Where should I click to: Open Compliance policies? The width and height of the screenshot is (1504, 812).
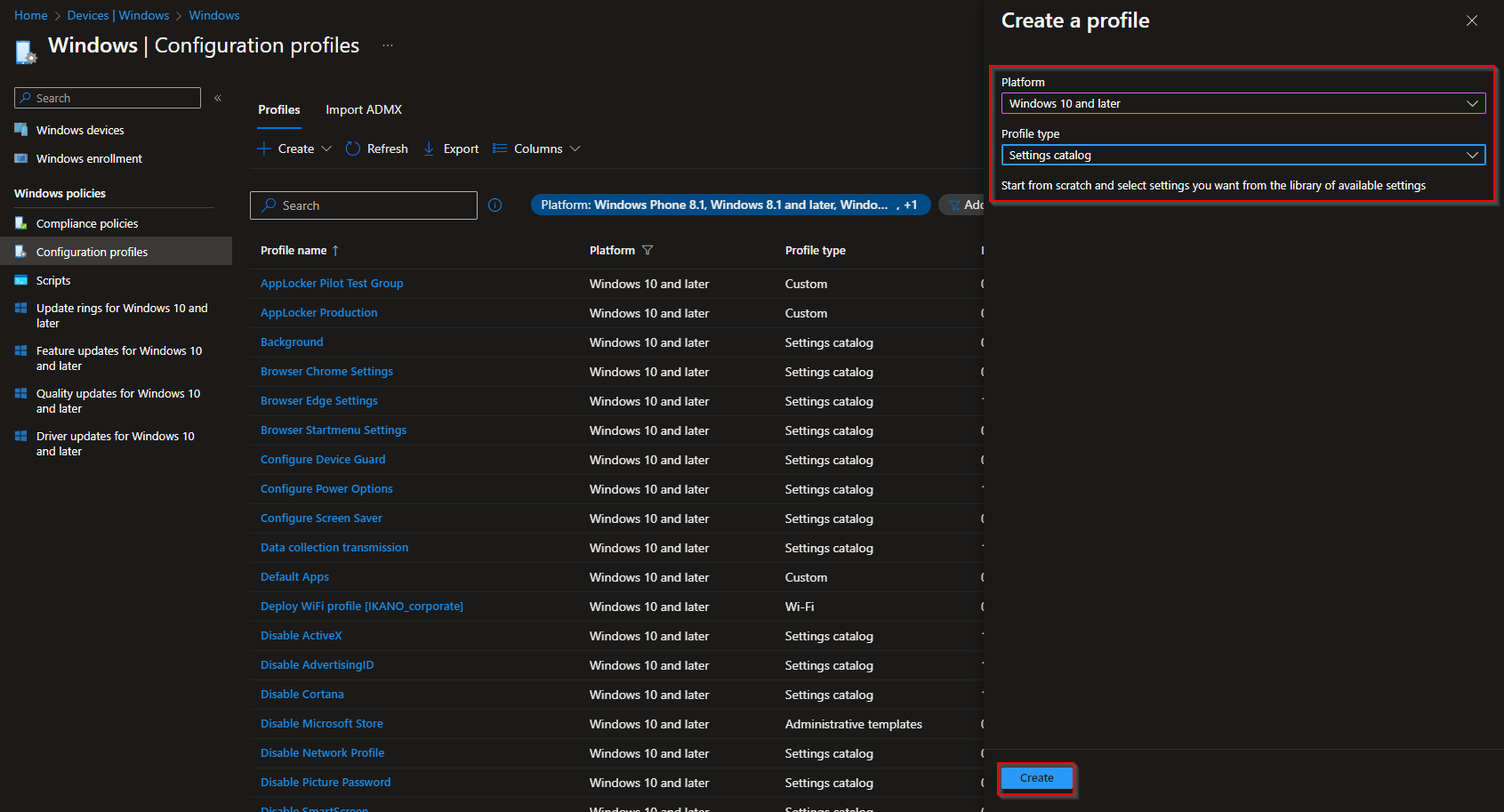[86, 223]
